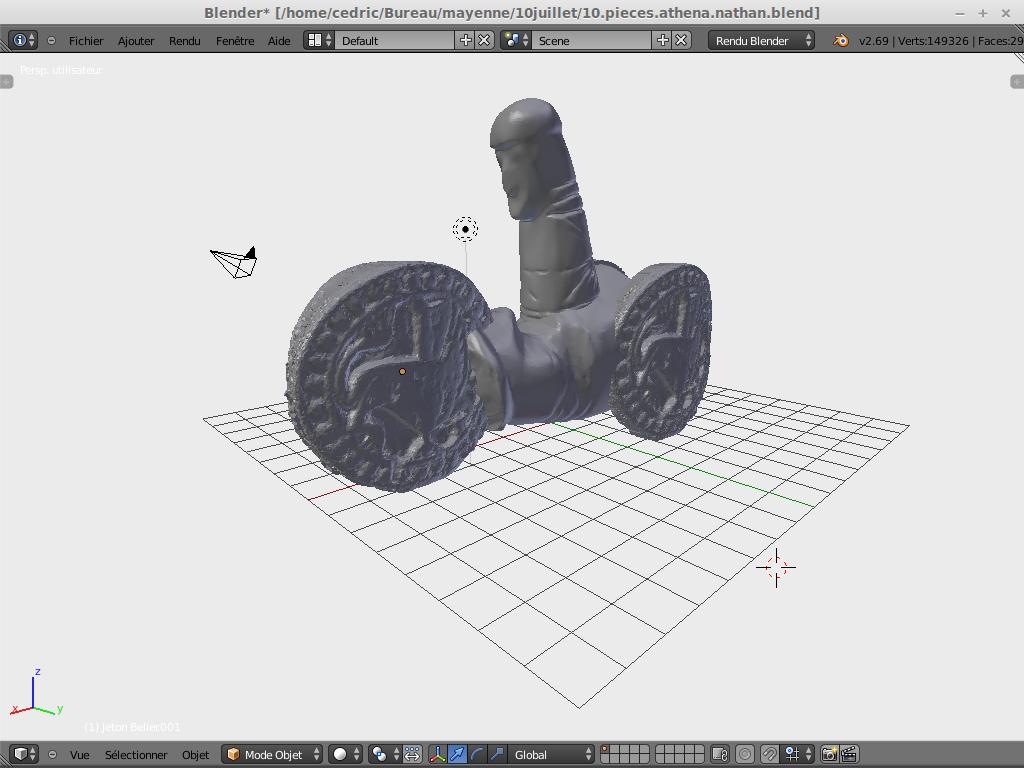Viewport: 1024px width, 768px height.
Task: Toggle the 3D manipulator widget
Action: [437, 755]
